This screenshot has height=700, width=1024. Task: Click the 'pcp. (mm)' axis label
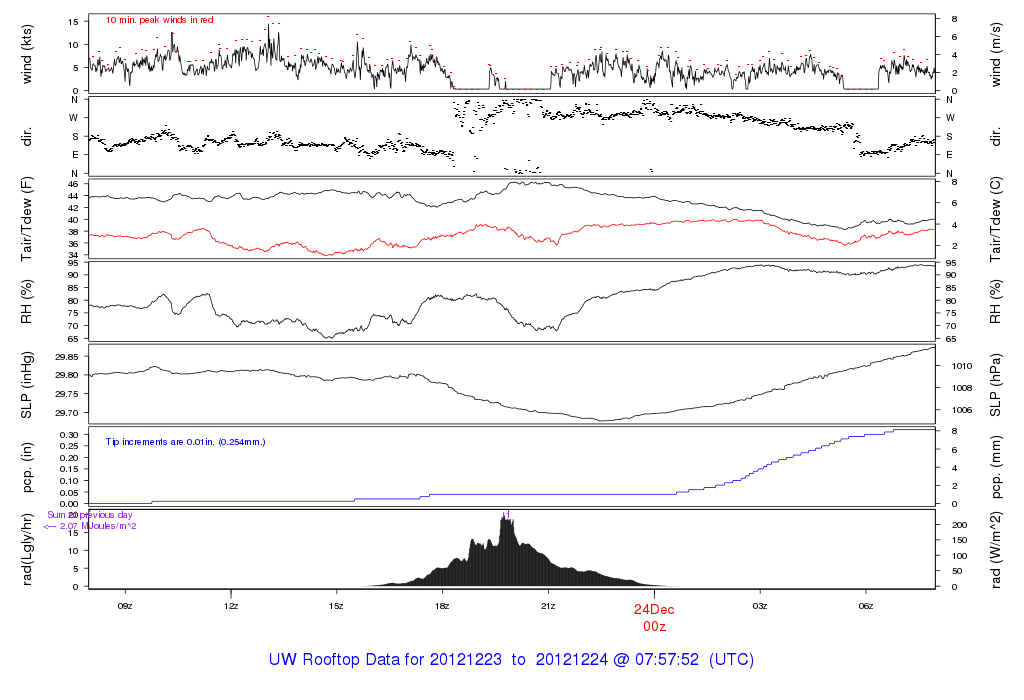pos(995,467)
